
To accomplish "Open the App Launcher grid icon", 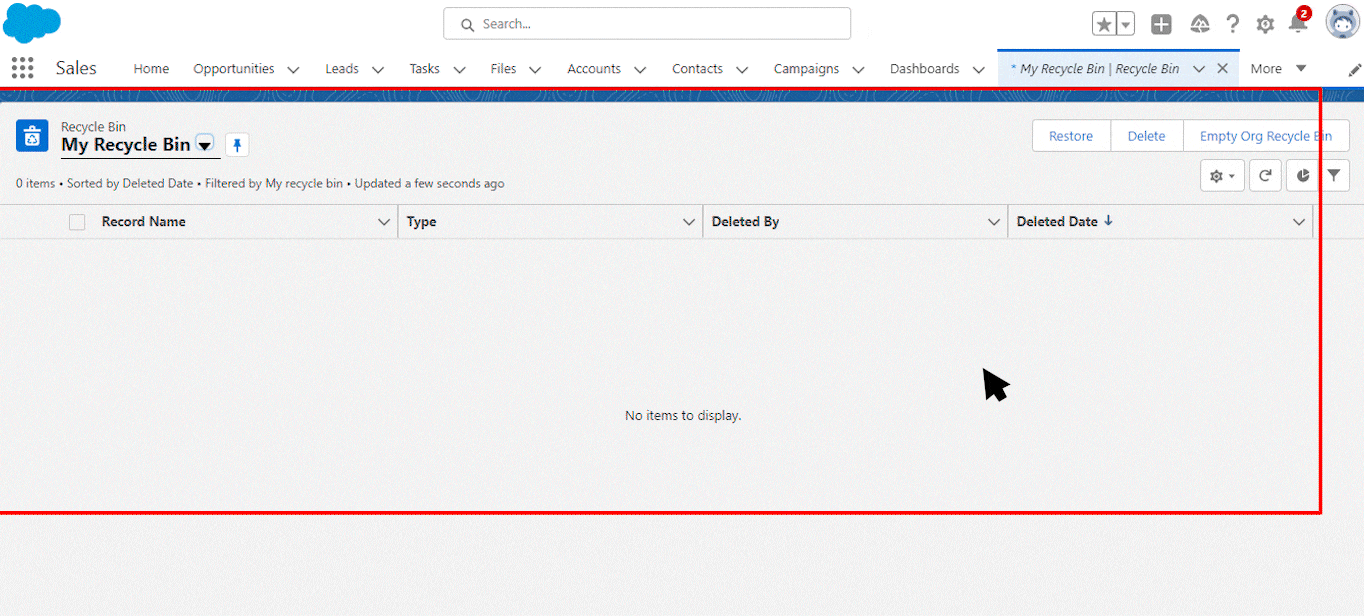I will click(22, 68).
